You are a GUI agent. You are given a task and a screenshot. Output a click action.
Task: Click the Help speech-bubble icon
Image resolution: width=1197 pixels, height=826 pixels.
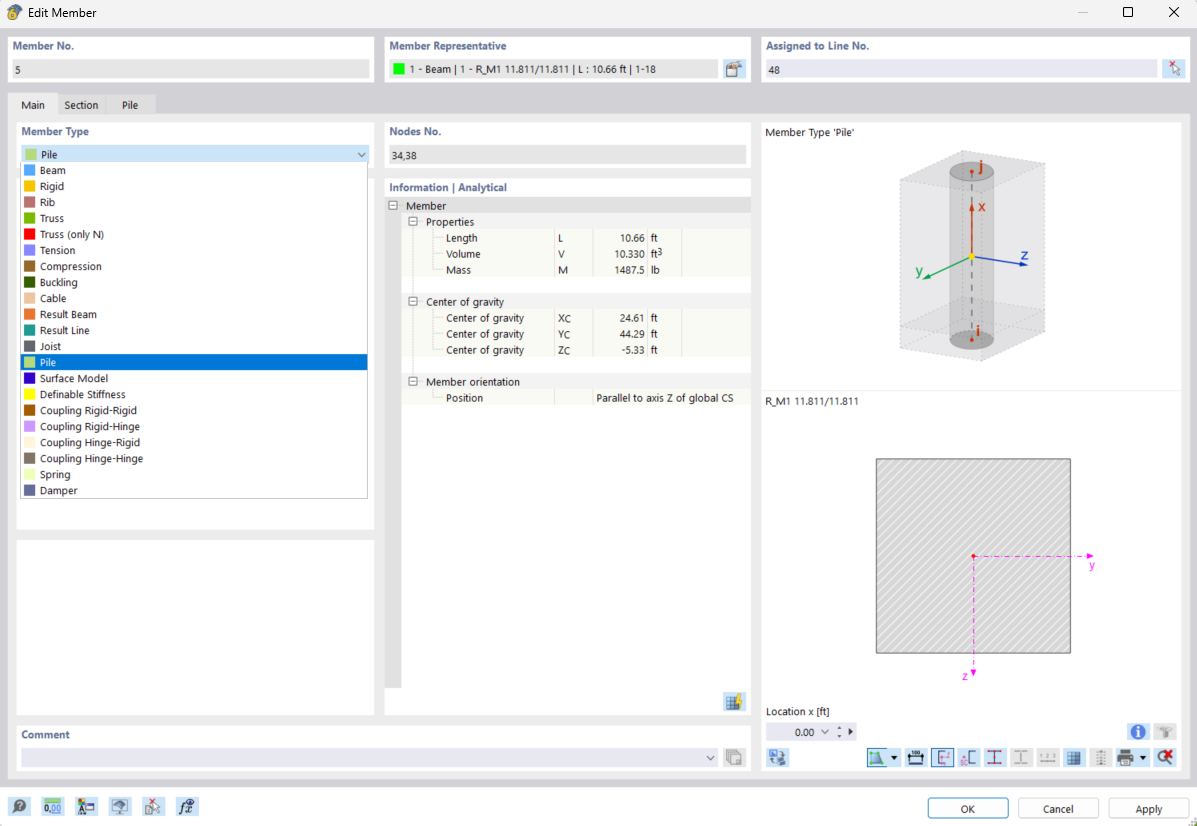(20, 806)
